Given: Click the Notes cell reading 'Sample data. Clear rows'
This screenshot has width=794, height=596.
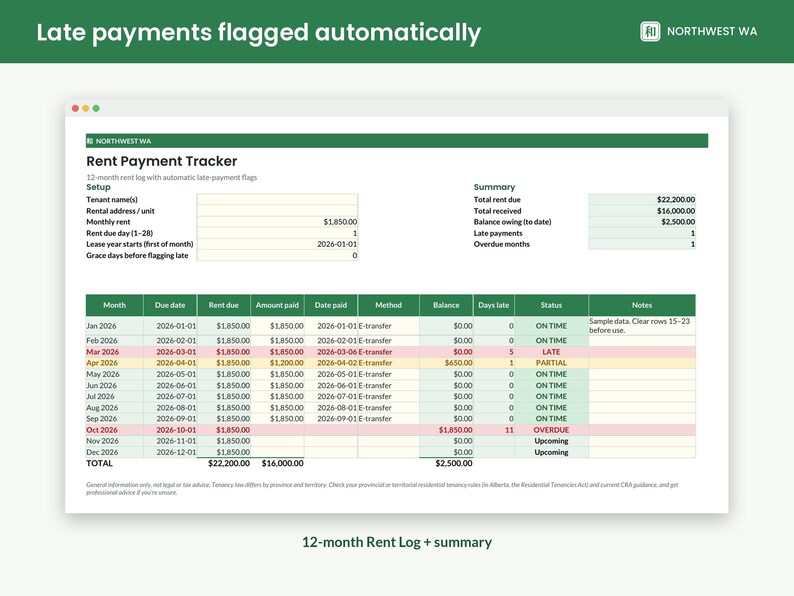Looking at the screenshot, I should 642,326.
